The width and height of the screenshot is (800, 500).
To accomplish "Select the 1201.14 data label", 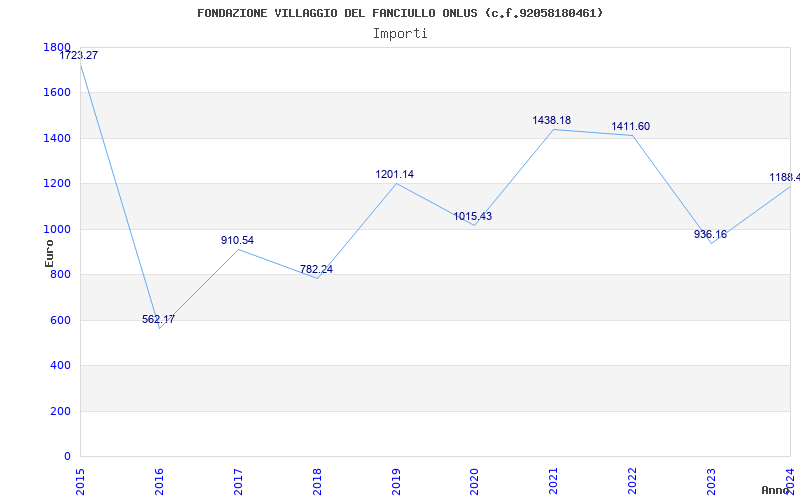I will click(x=394, y=174).
